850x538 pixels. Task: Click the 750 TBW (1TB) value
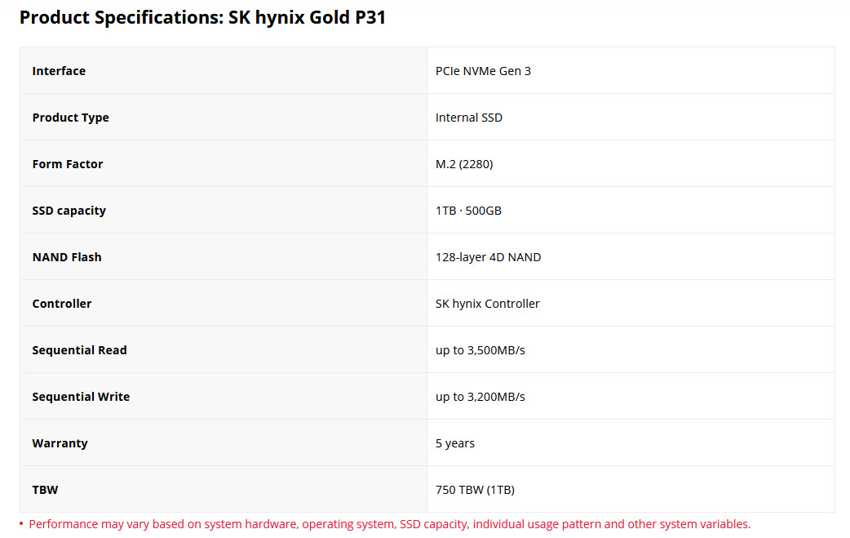tap(475, 490)
